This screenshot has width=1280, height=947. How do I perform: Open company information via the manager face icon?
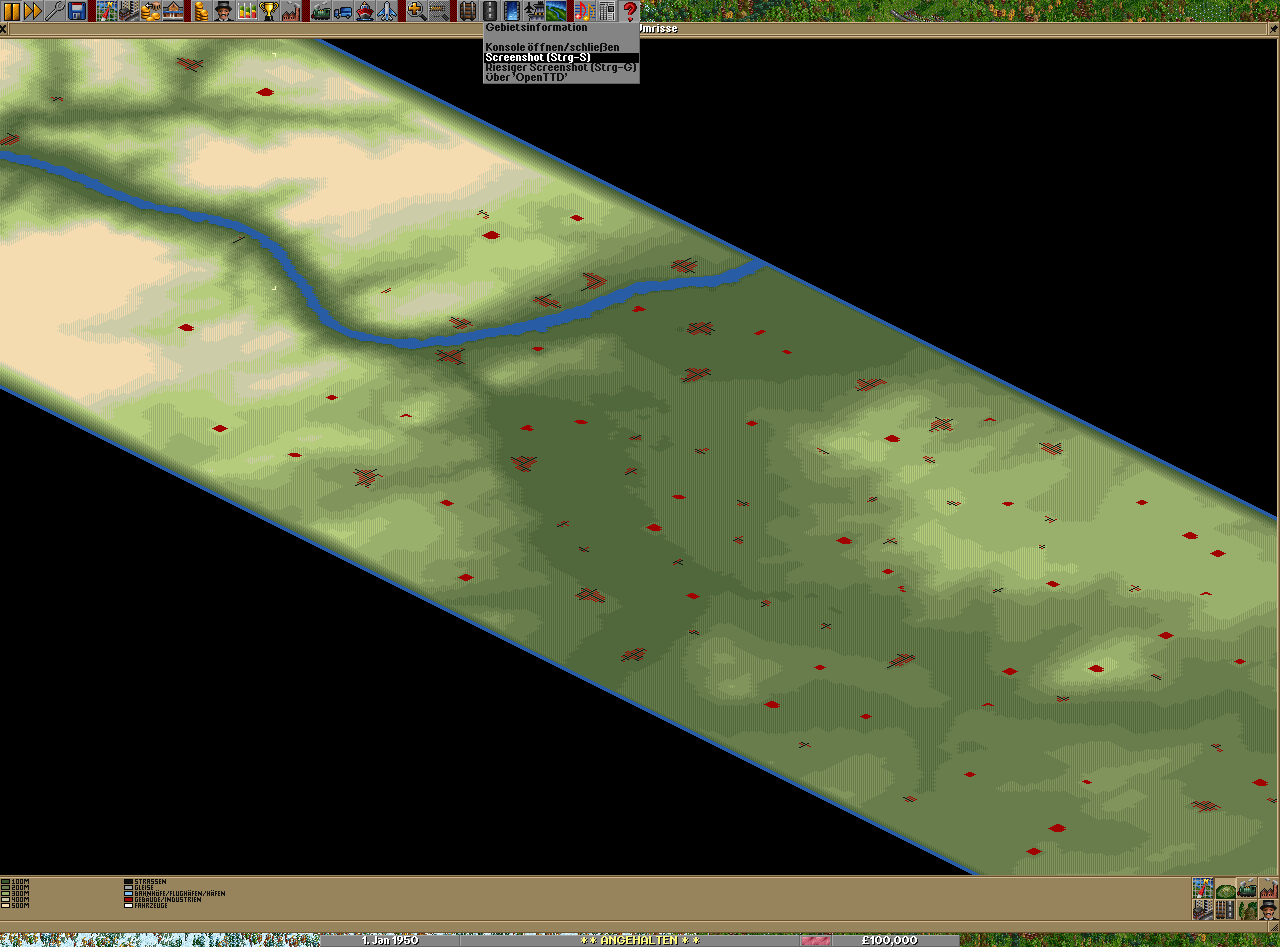tap(225, 11)
